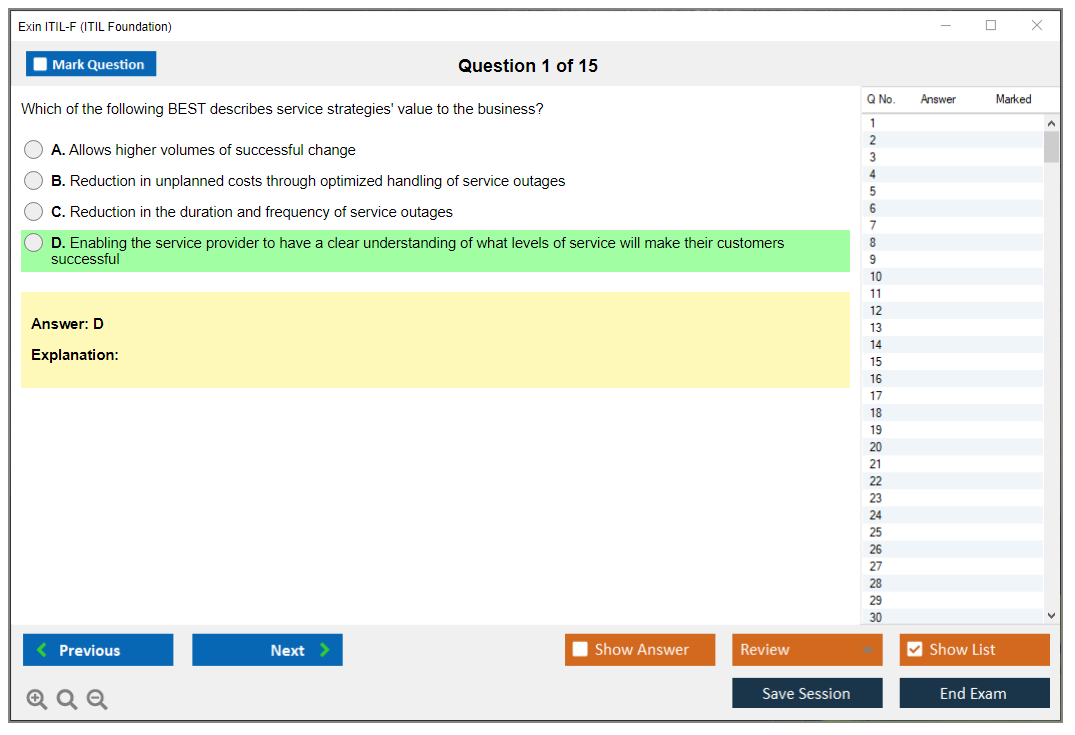
Task: Select radio button for answer D
Action: point(34,243)
